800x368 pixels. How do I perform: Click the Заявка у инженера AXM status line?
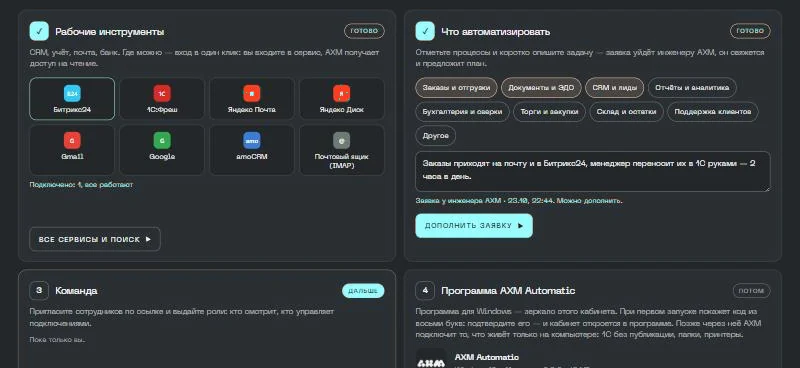[519, 201]
